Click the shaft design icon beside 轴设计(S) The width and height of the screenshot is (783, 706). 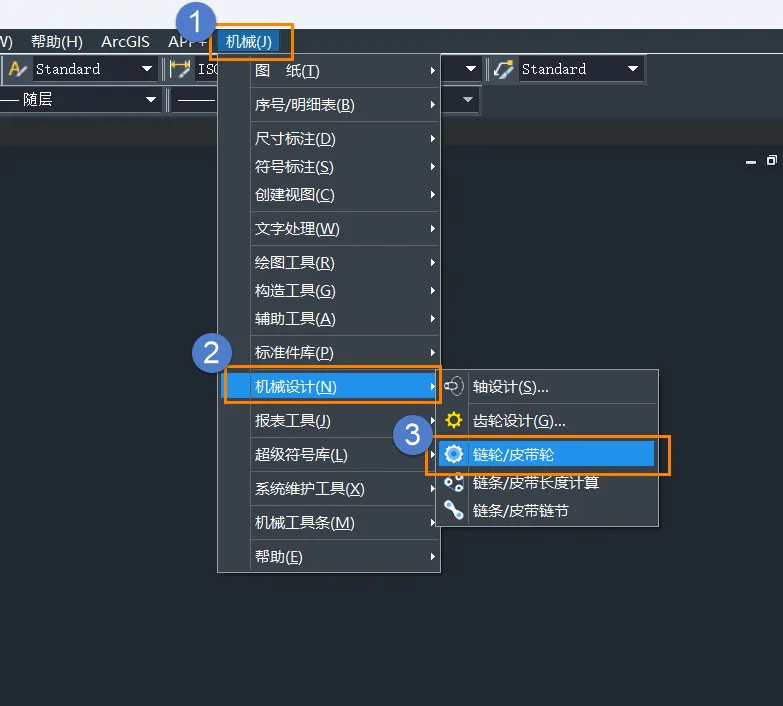[x=453, y=386]
